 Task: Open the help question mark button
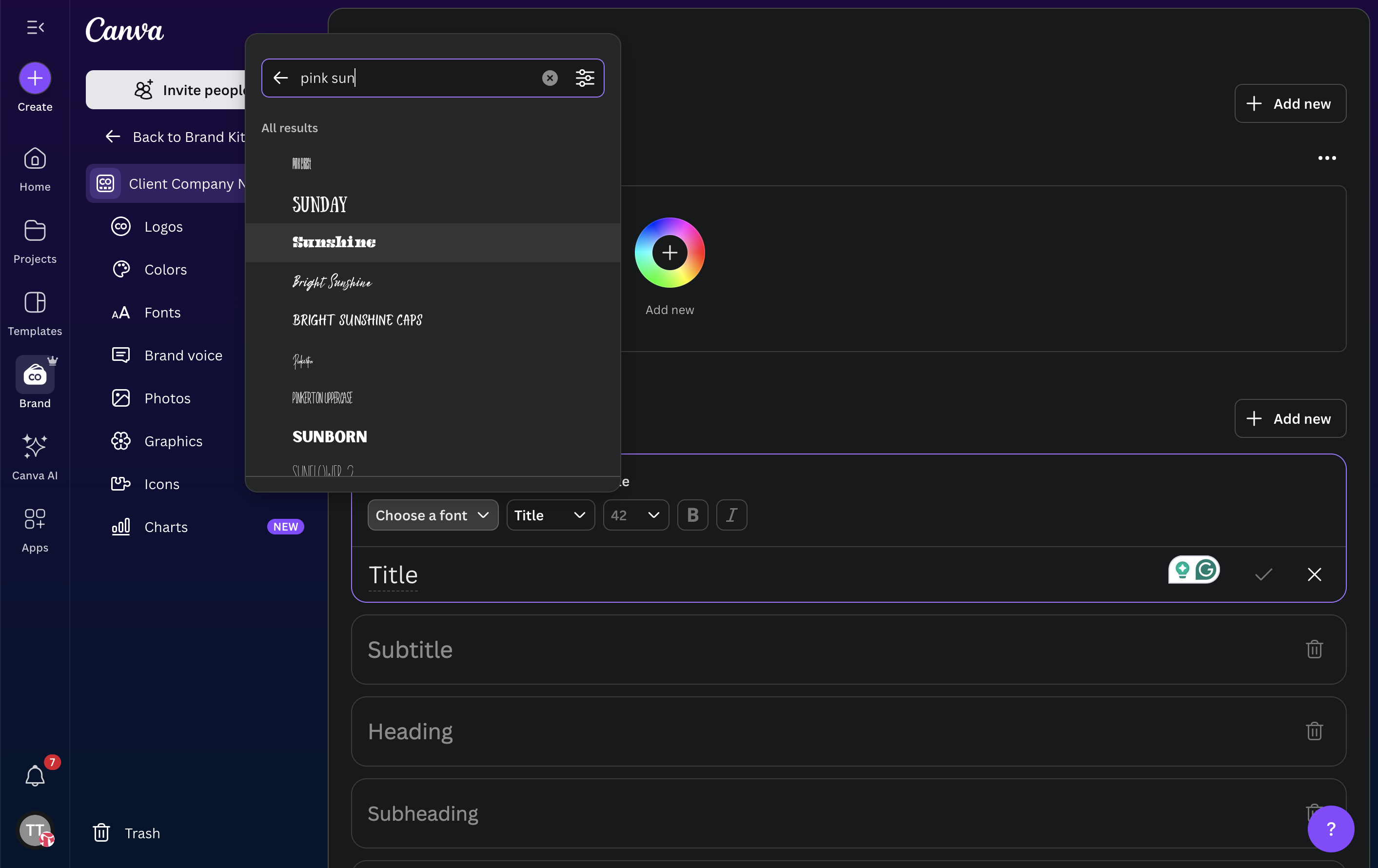[x=1331, y=829]
